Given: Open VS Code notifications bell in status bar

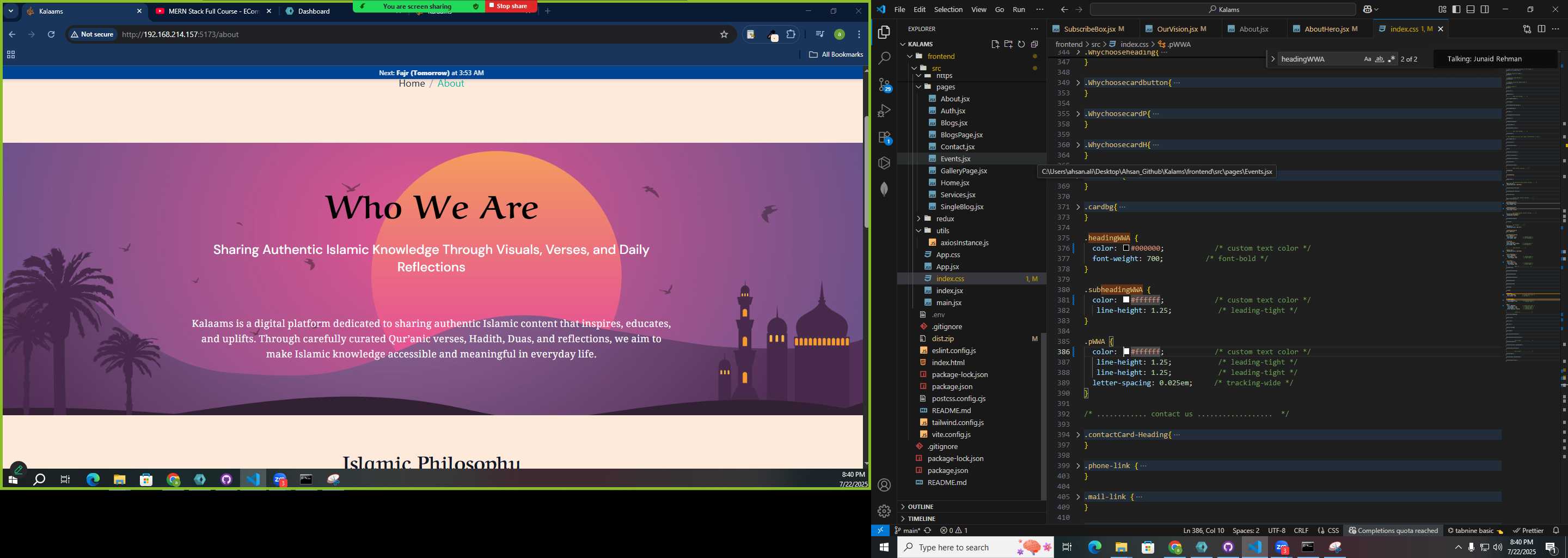Looking at the screenshot, I should click(1555, 530).
